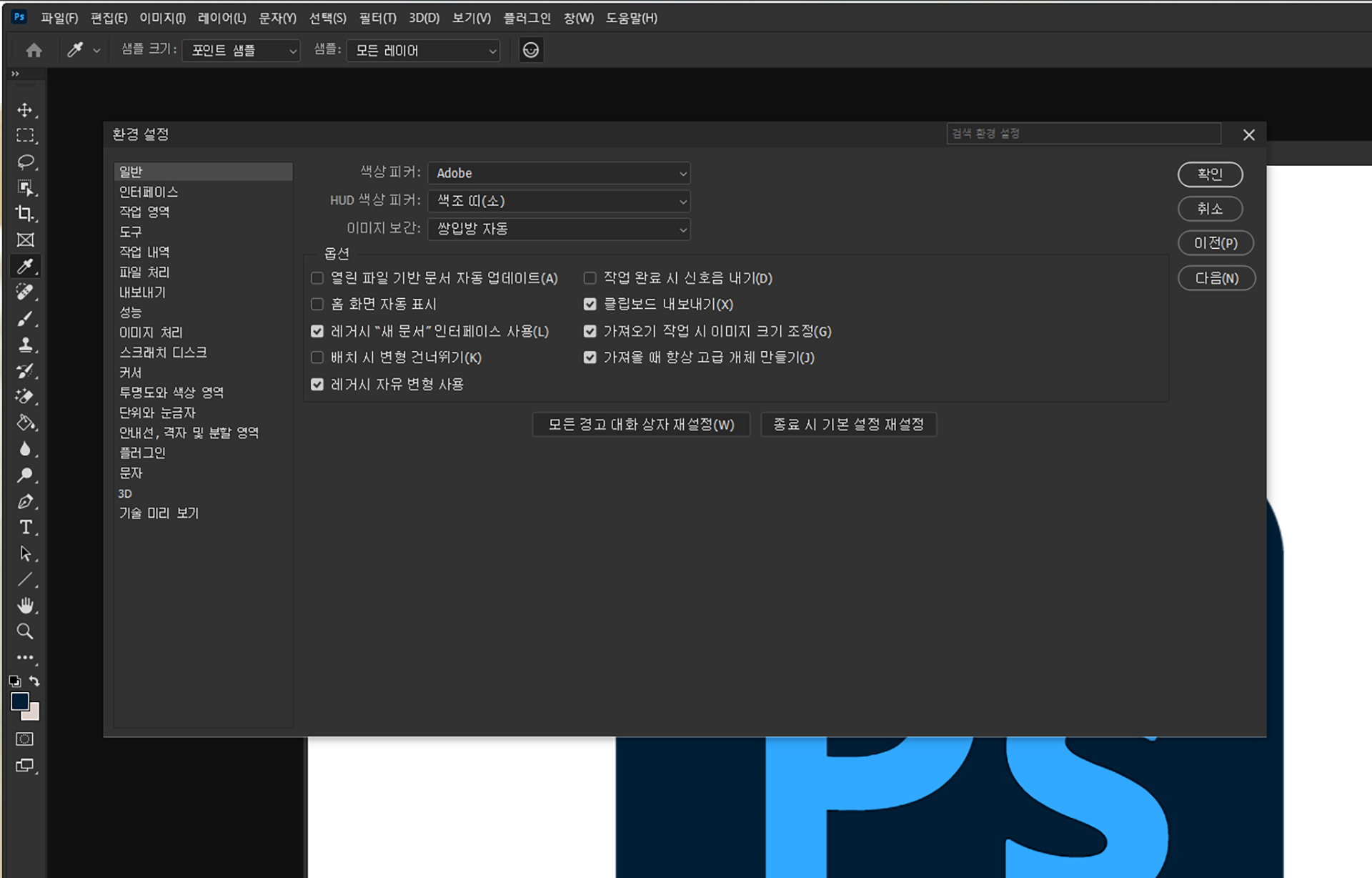Open the Edit Toolbar three-dots menu
This screenshot has height=878, width=1372.
(x=25, y=657)
